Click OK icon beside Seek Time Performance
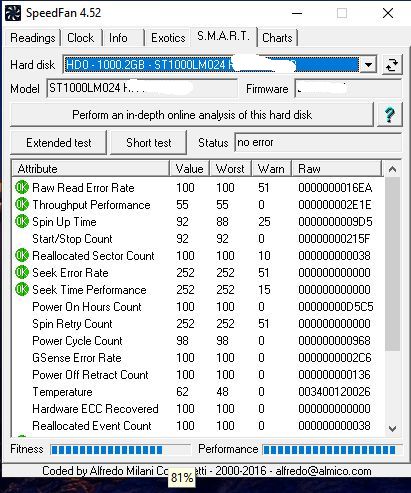This screenshot has height=493, width=411. point(22,290)
